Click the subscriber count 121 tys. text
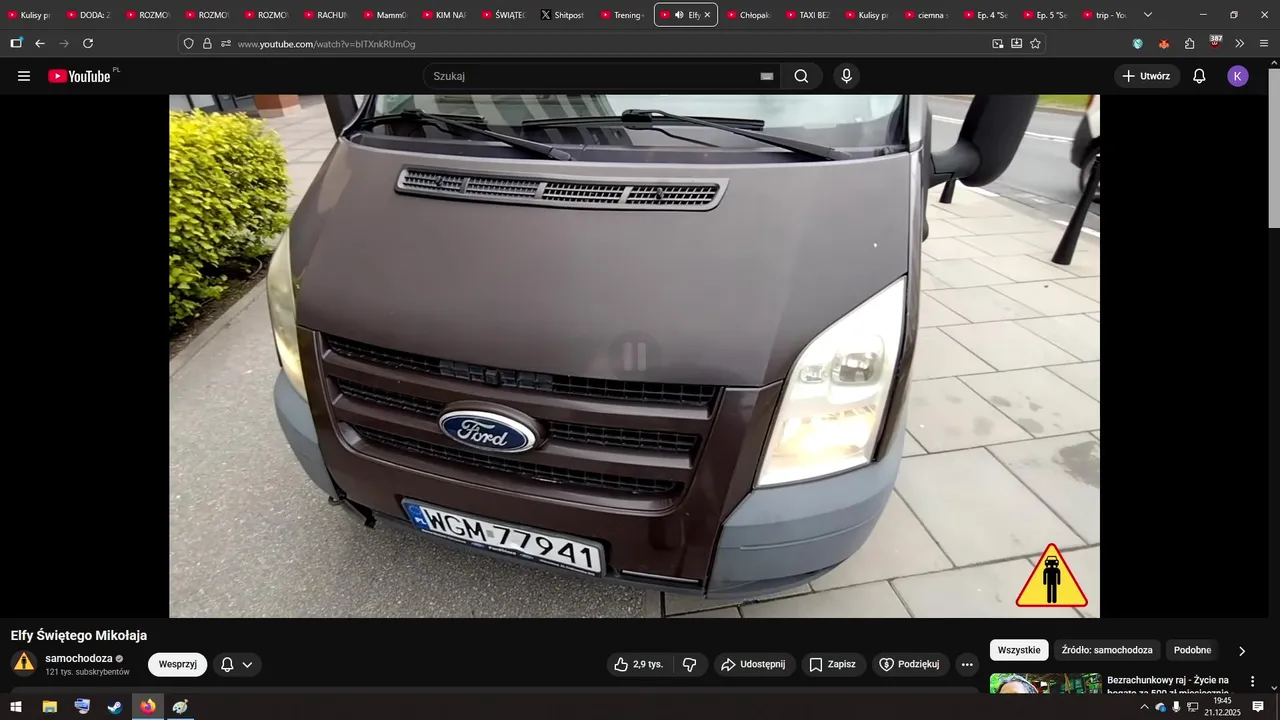The height and width of the screenshot is (720, 1280). pyautogui.click(x=87, y=672)
